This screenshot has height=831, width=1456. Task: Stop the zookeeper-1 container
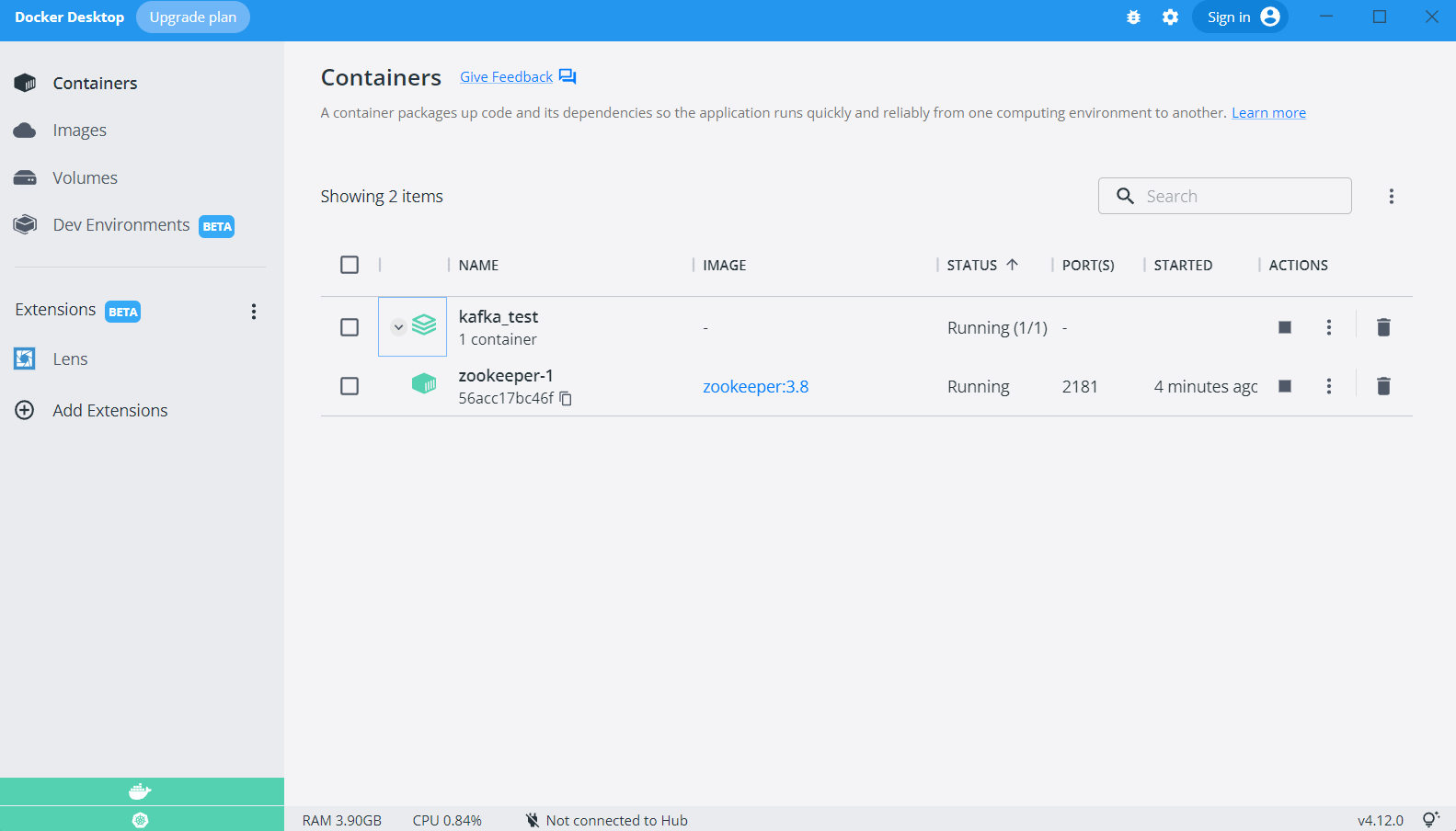(x=1285, y=386)
